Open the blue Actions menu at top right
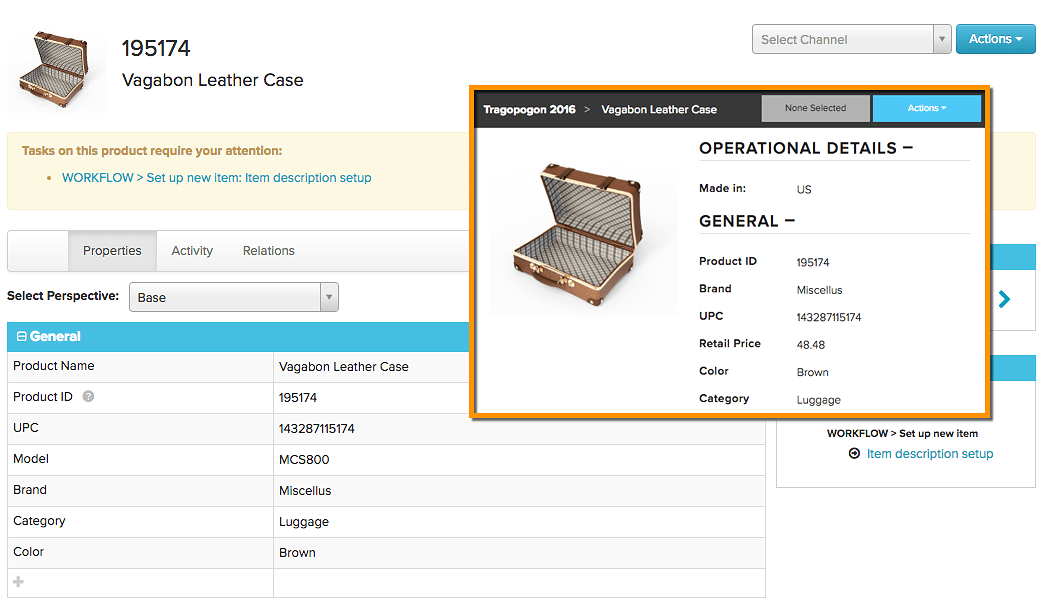 (995, 39)
